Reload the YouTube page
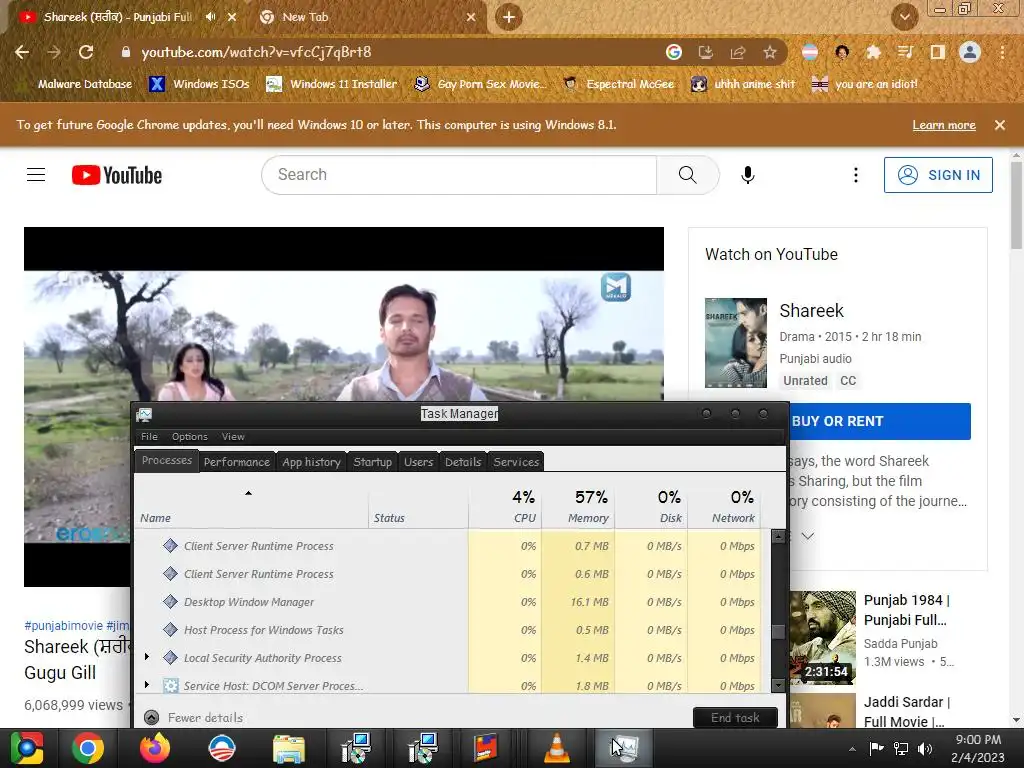This screenshot has width=1024, height=768. click(86, 52)
